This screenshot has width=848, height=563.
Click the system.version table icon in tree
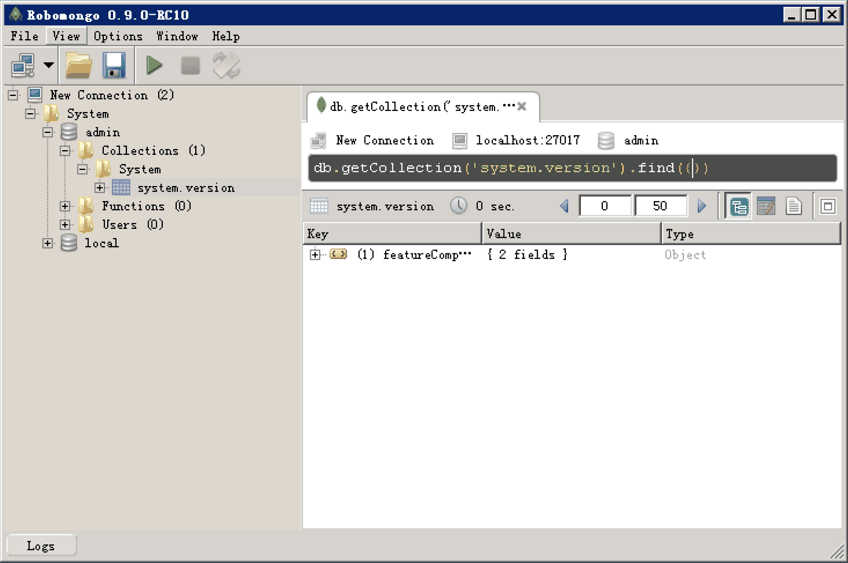coord(121,188)
